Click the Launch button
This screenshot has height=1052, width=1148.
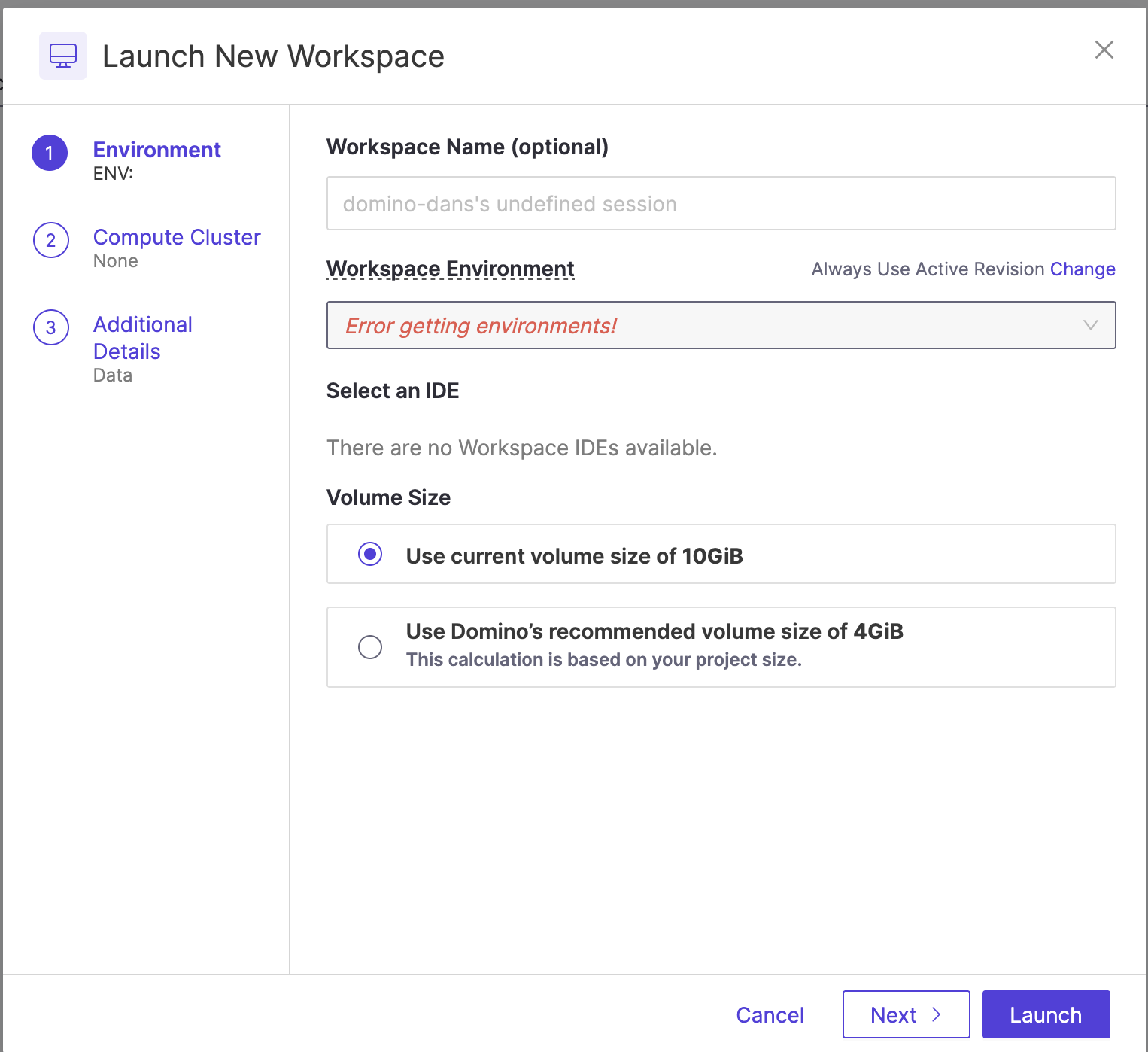(x=1046, y=1014)
